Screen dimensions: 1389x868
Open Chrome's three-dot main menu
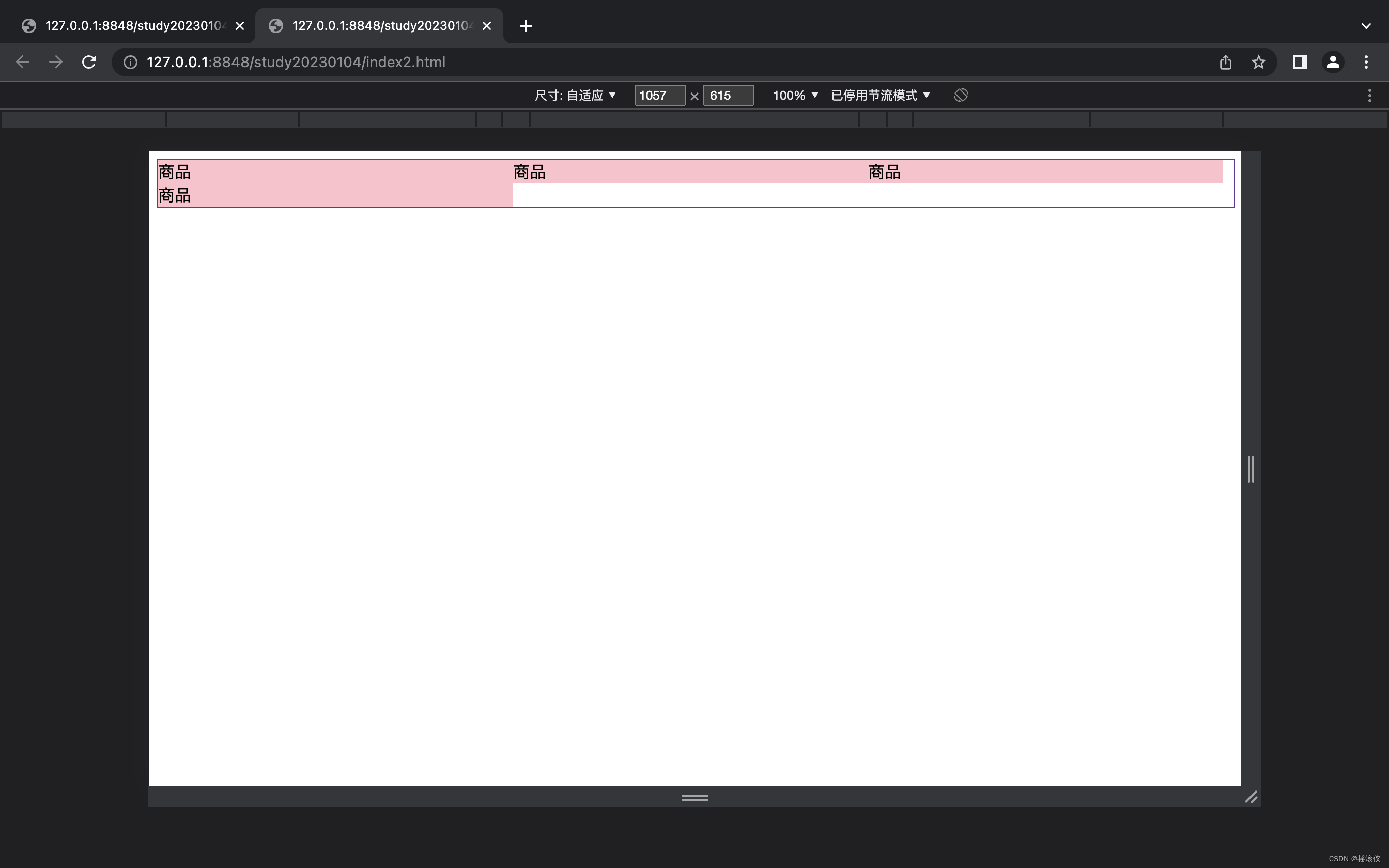click(1366, 62)
